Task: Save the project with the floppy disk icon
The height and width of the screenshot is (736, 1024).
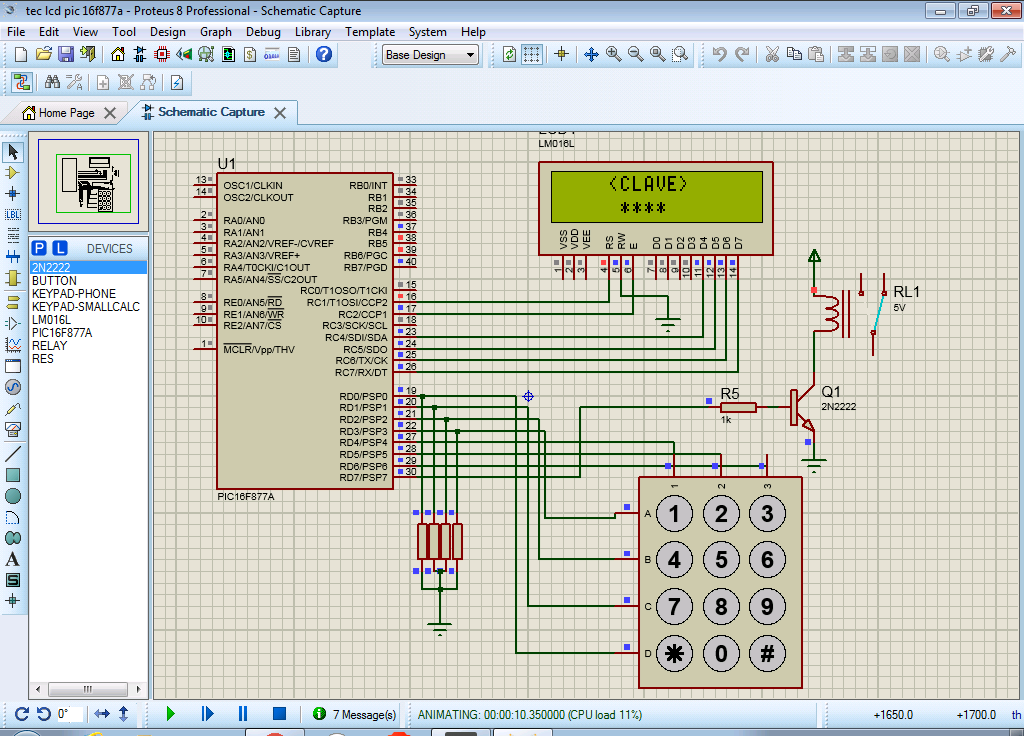Action: pyautogui.click(x=66, y=54)
